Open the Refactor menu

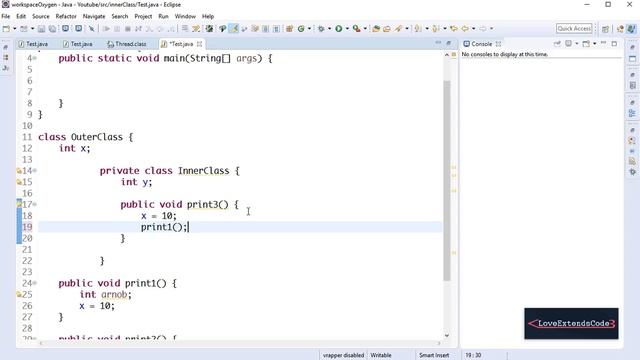point(66,16)
